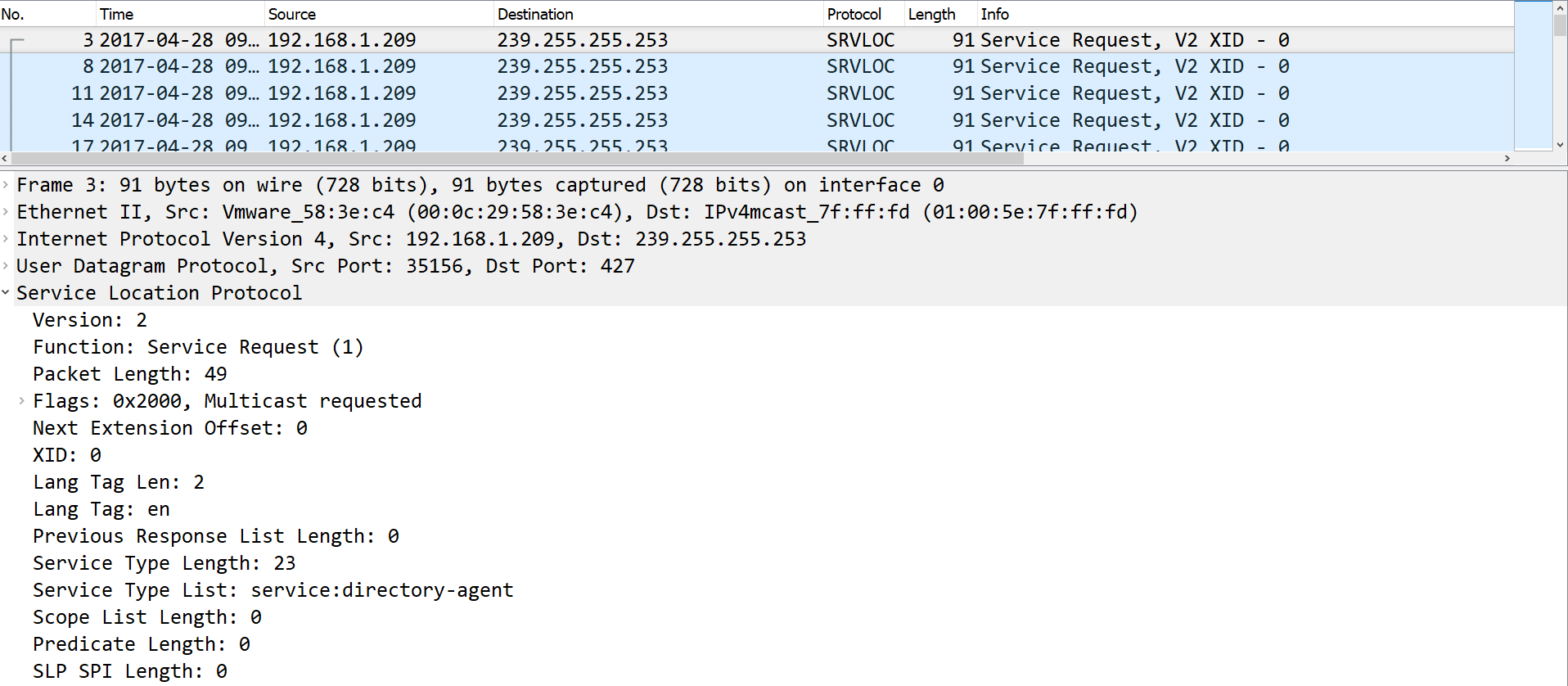The width and height of the screenshot is (1568, 686).
Task: Sort by the Destination column header
Action: point(659,14)
